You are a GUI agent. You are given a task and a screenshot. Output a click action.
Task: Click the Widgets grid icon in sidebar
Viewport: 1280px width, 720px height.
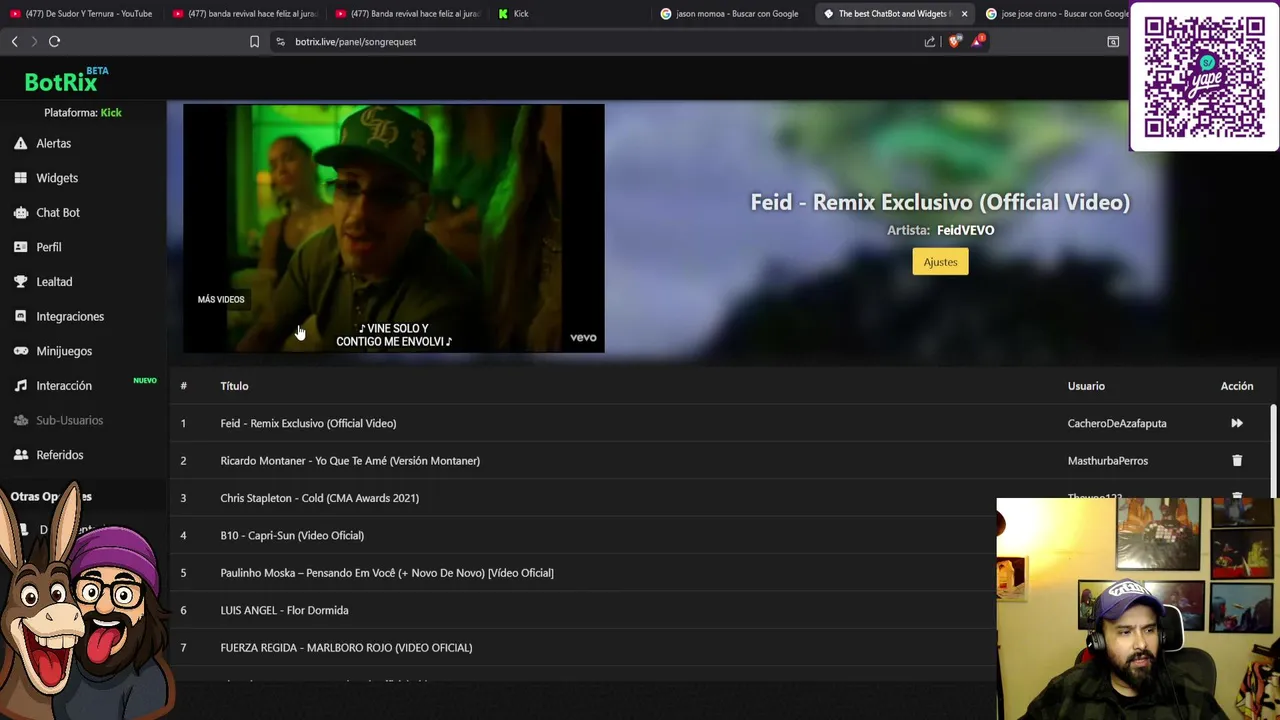tap(20, 178)
